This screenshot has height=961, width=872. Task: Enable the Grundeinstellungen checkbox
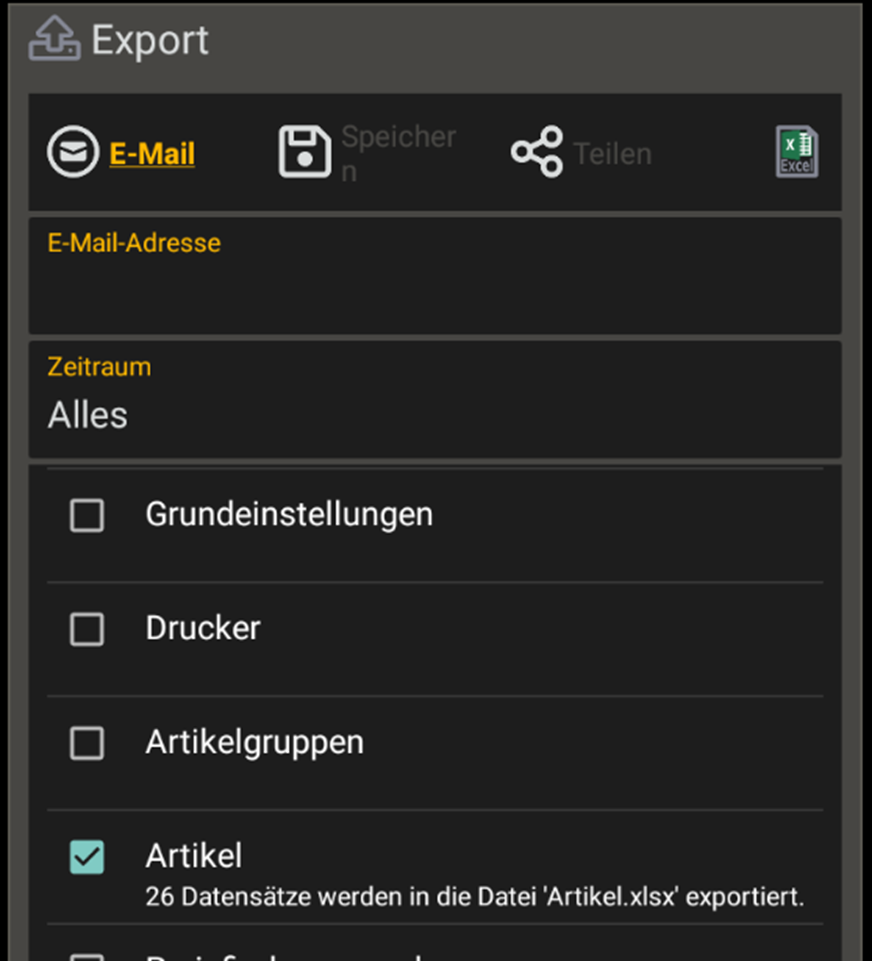coord(87,516)
